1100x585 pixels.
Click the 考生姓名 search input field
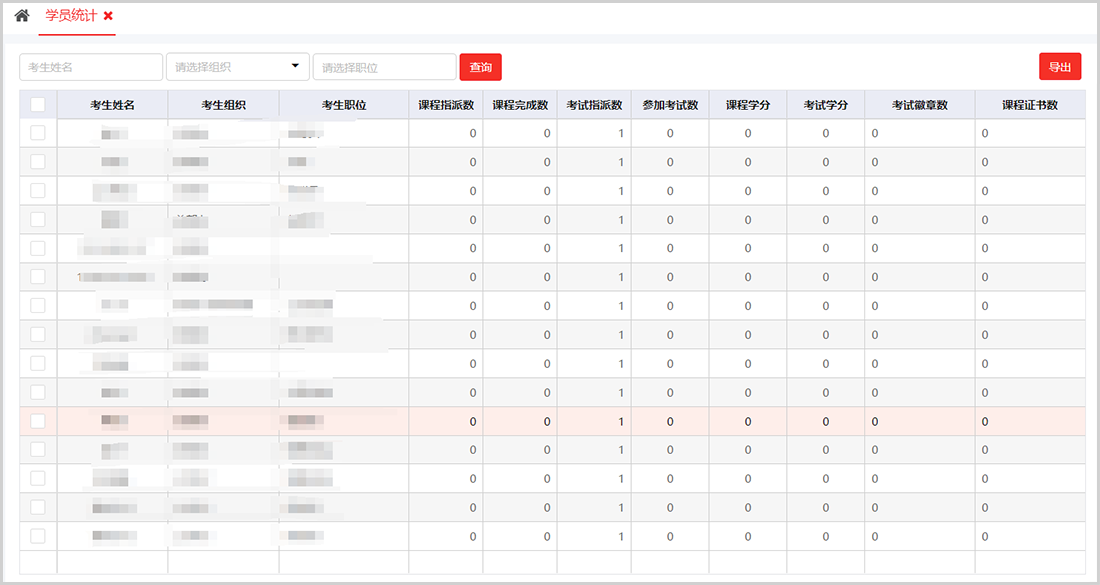(x=91, y=67)
